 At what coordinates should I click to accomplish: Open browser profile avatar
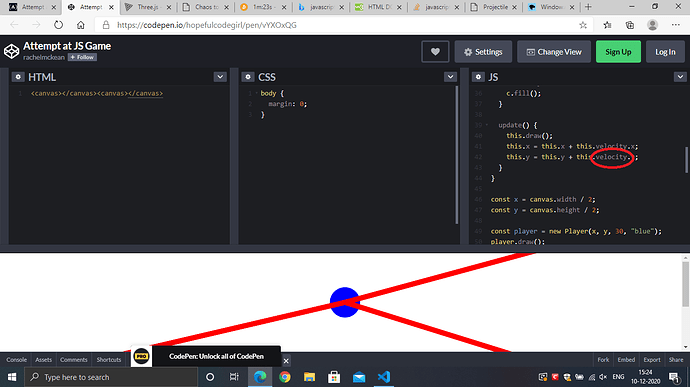coord(653,25)
